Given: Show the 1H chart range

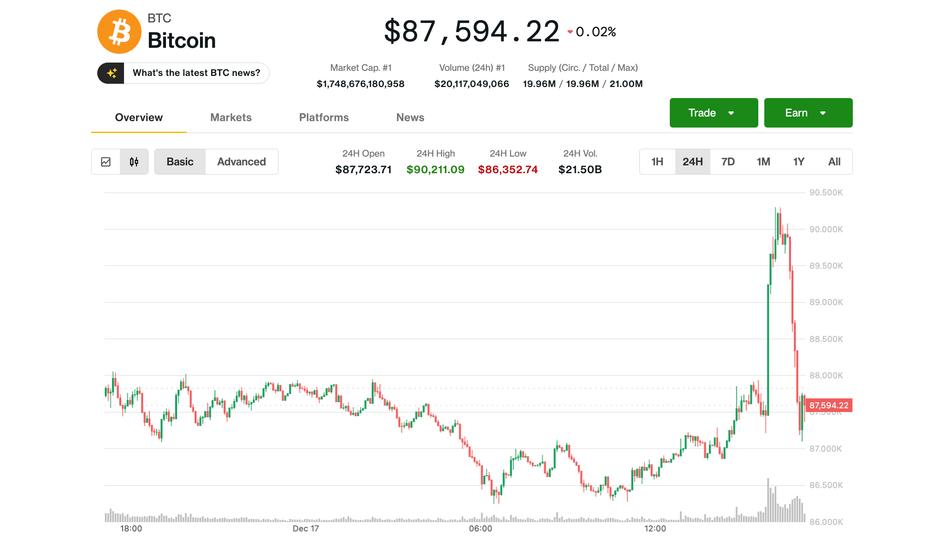Looking at the screenshot, I should pos(657,162).
